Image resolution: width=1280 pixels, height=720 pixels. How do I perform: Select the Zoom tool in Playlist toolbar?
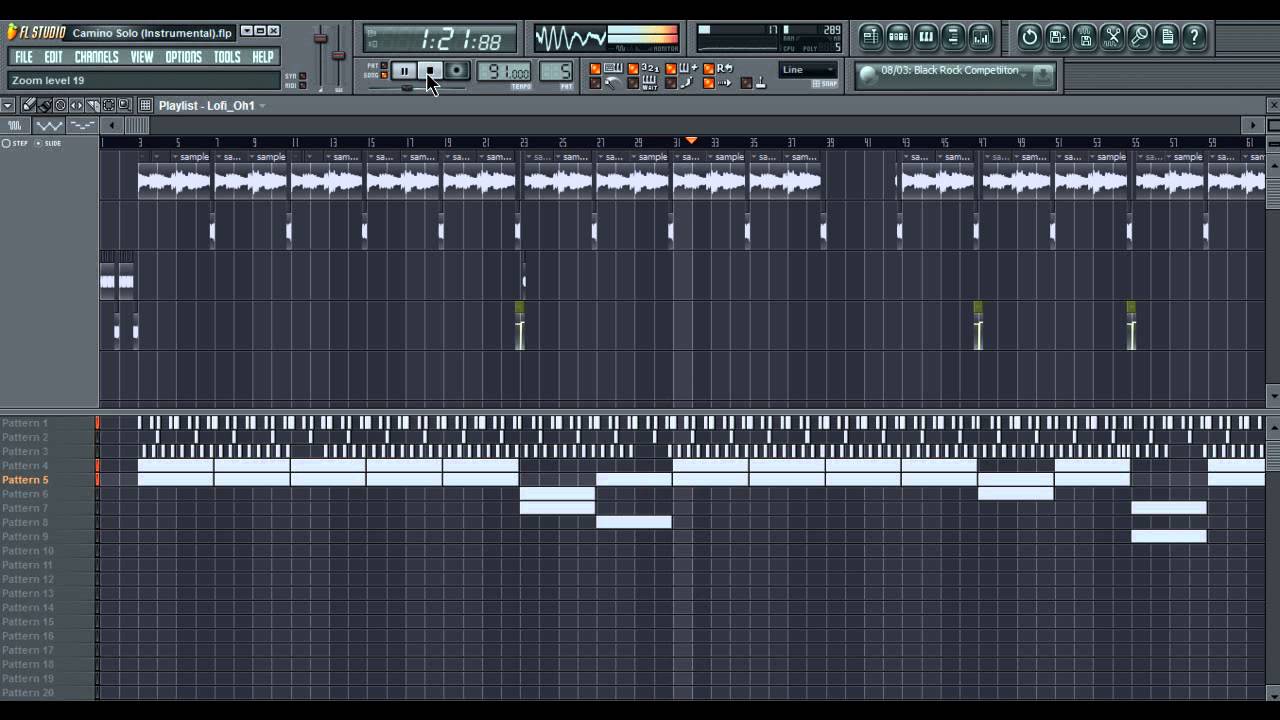point(124,105)
